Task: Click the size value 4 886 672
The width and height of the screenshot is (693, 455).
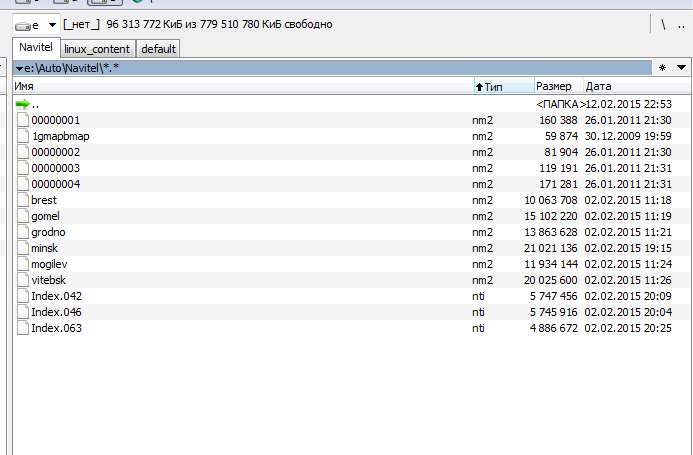Action: pos(554,328)
